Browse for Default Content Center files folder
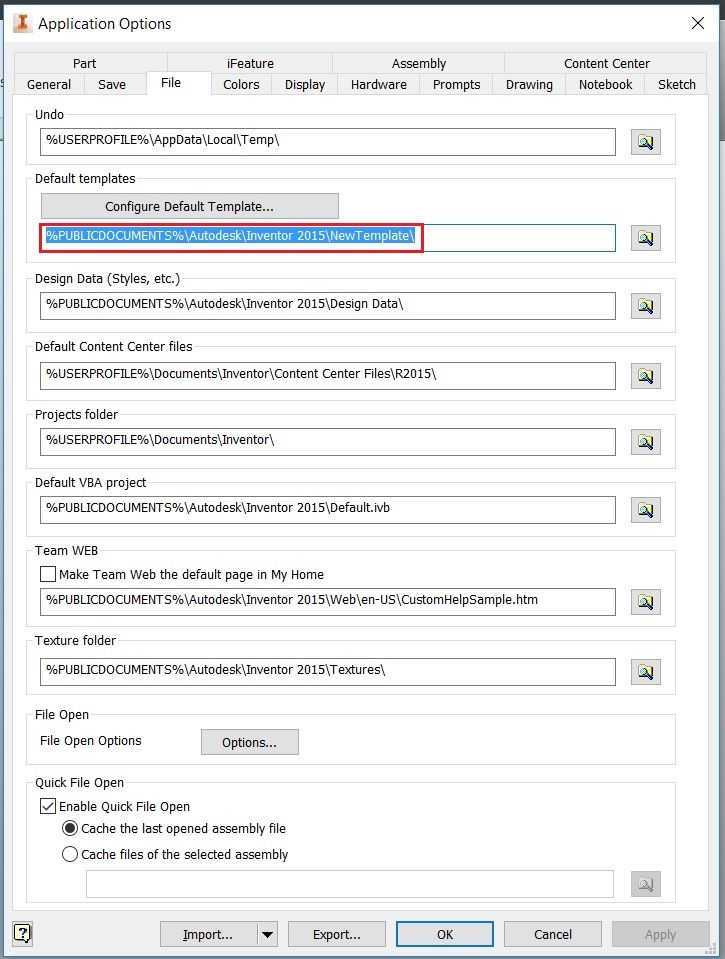The width and height of the screenshot is (725, 959). (645, 376)
